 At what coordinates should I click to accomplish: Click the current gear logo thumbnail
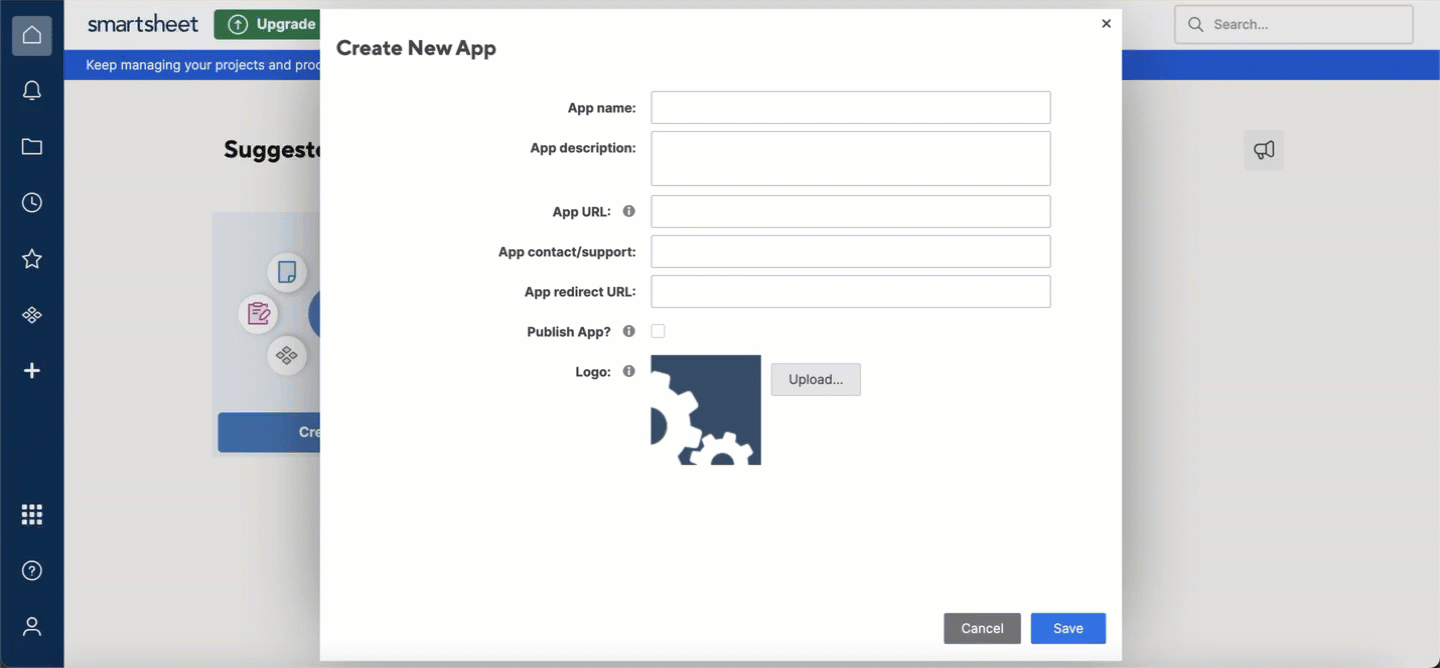705,409
